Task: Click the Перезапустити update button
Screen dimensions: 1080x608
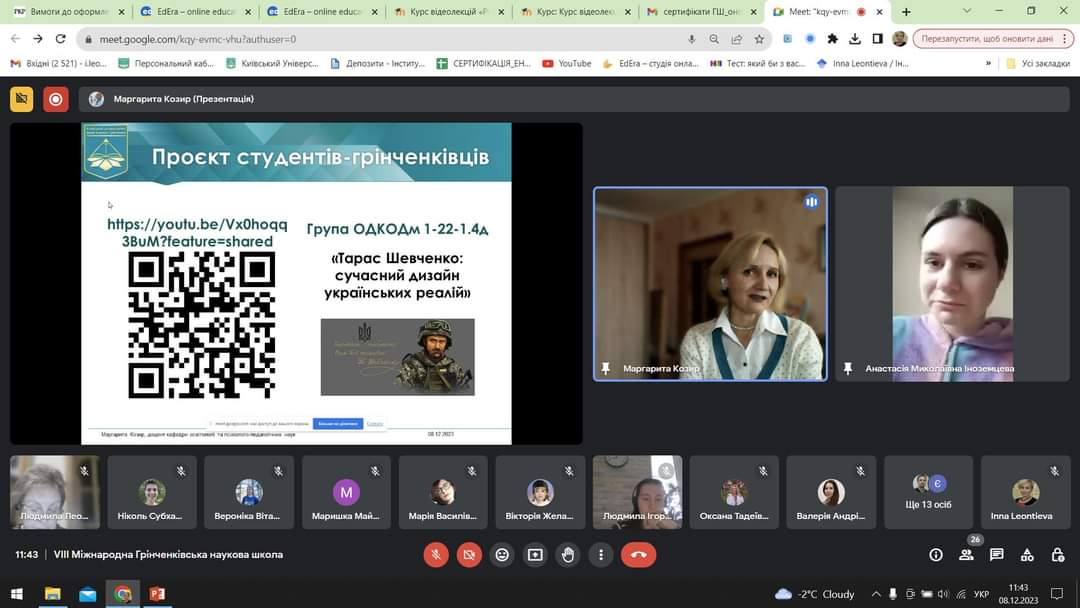Action: pyautogui.click(x=986, y=39)
